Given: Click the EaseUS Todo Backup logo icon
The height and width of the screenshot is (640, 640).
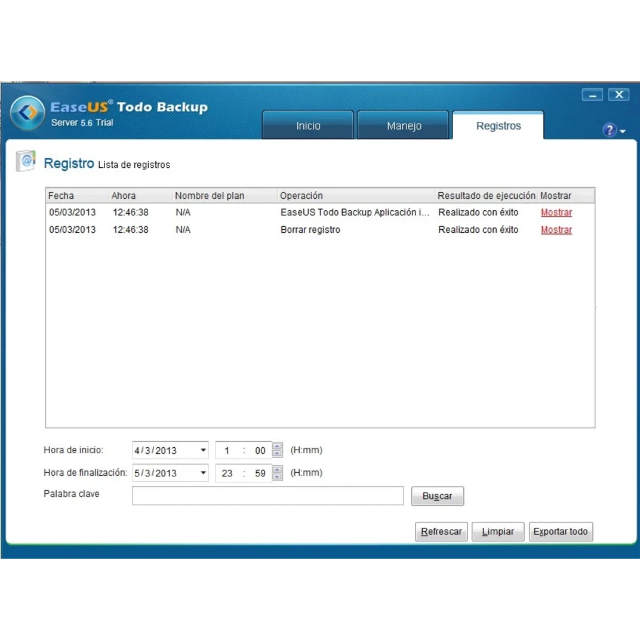Looking at the screenshot, I should click(x=27, y=112).
